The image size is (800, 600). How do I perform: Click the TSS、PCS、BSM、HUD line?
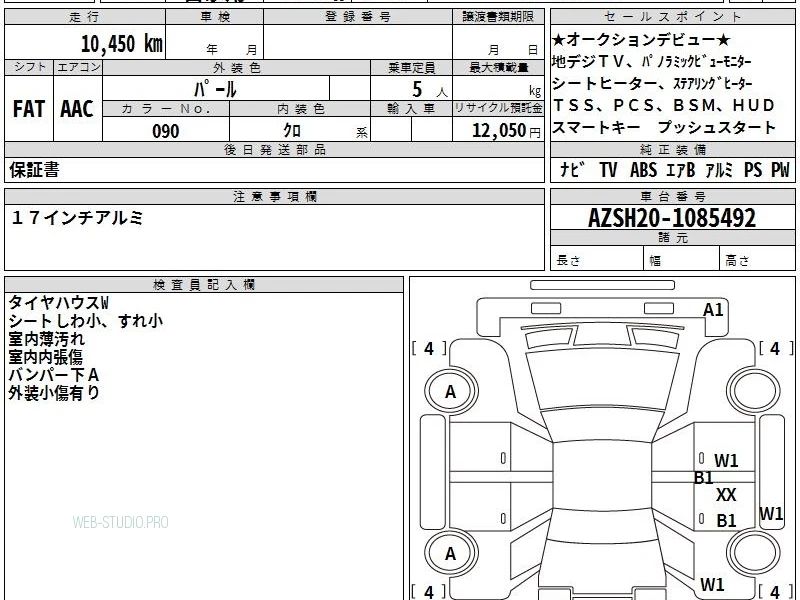pos(664,105)
